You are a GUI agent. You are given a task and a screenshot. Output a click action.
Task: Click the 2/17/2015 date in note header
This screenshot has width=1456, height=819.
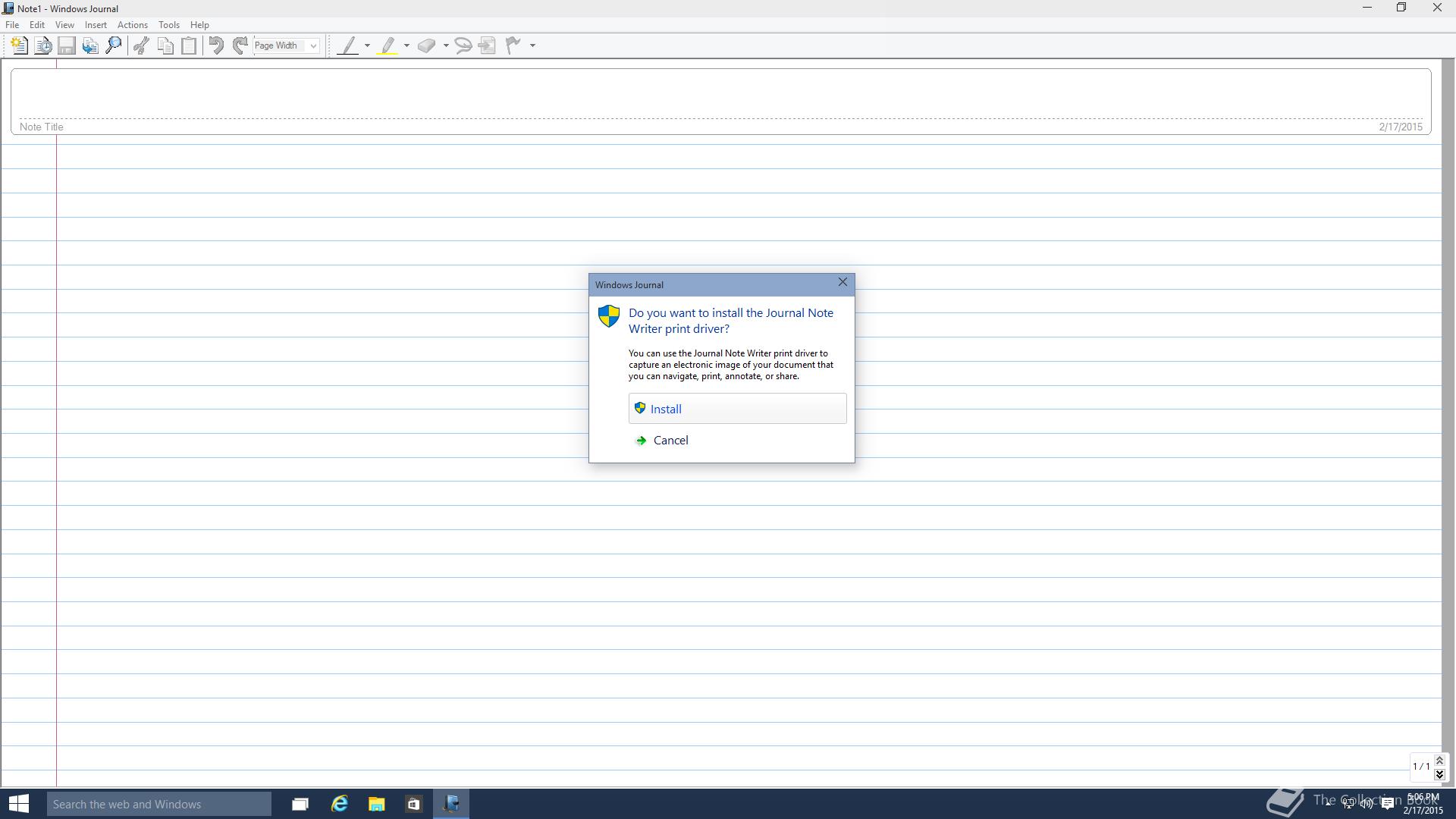1401,127
